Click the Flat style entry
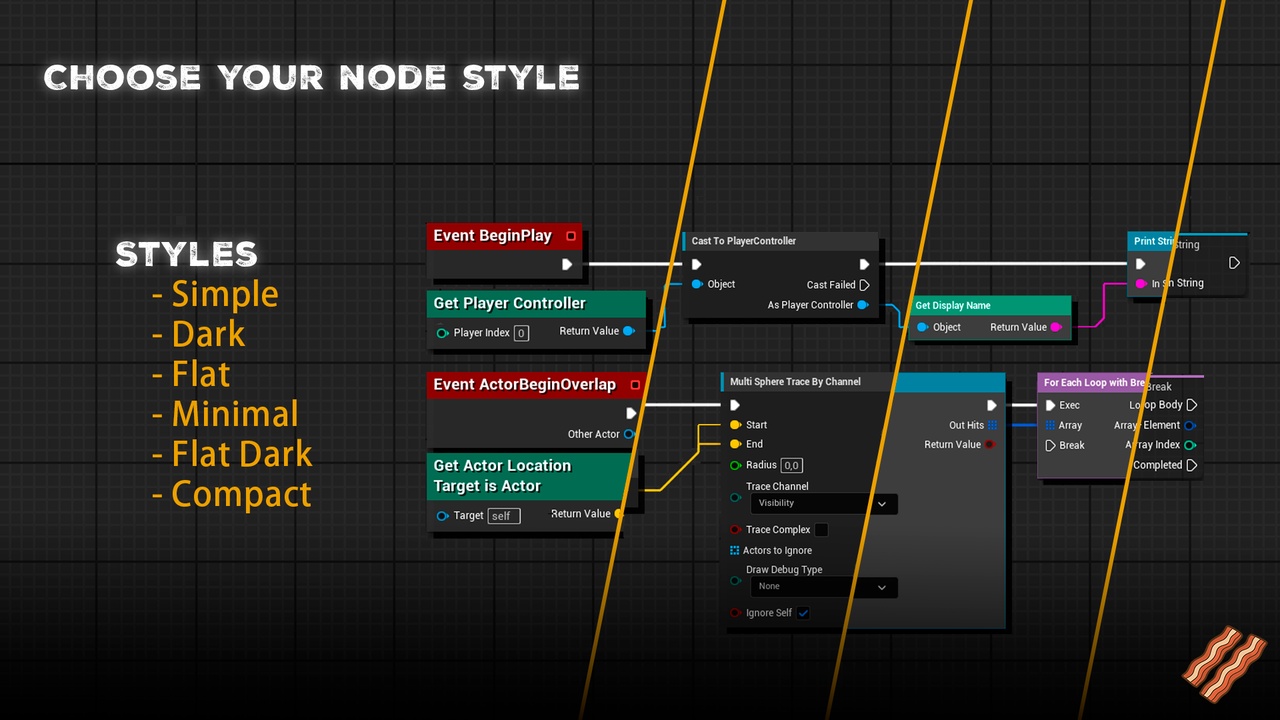Viewport: 1280px width, 720px height. coord(201,374)
